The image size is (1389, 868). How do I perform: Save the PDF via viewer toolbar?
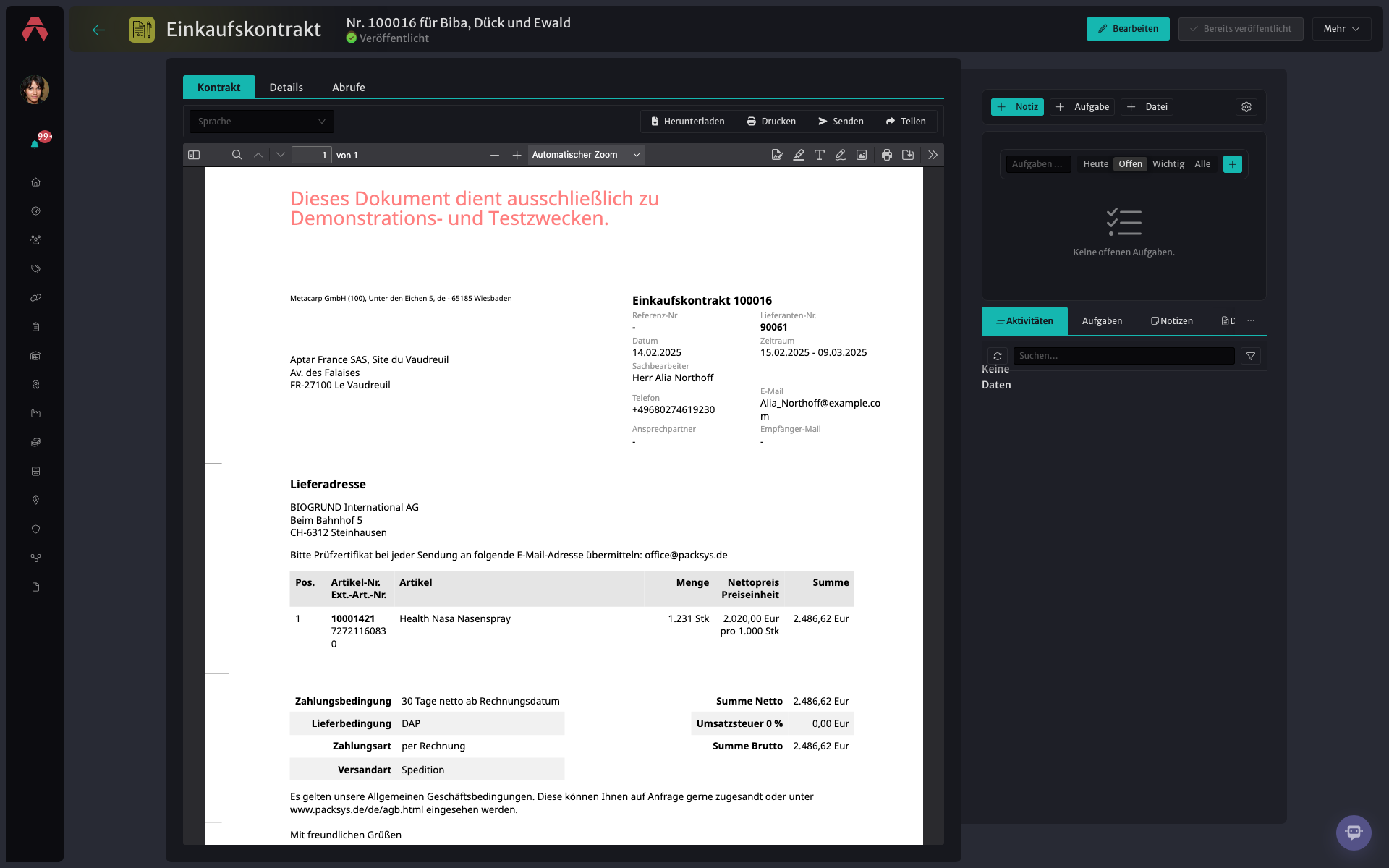point(908,155)
